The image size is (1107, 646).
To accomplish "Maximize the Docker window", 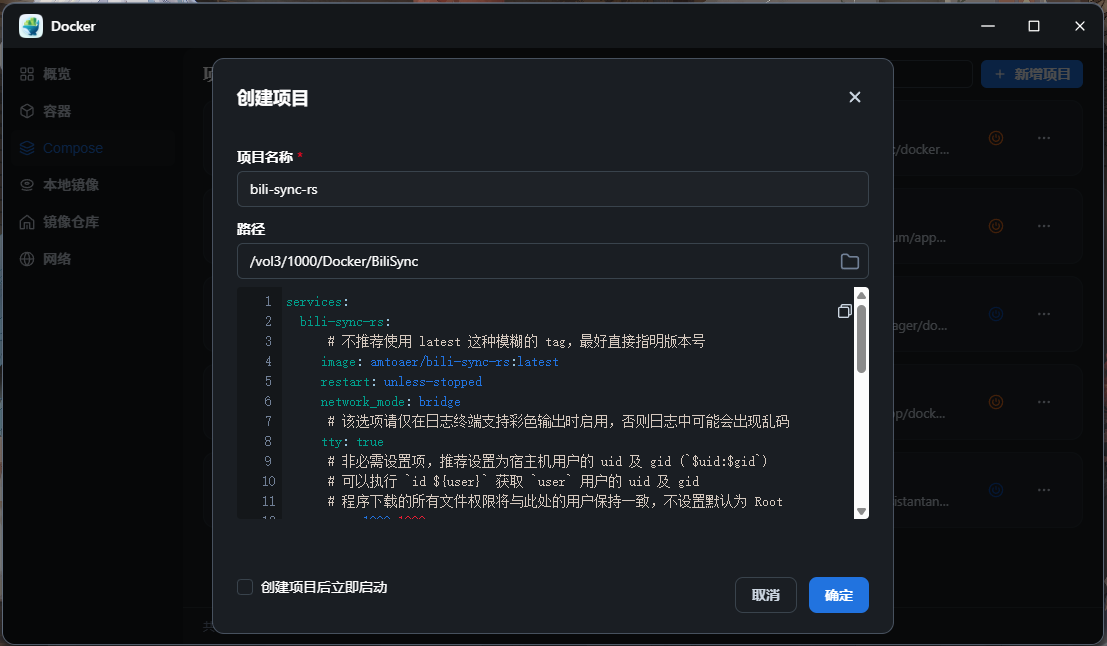I will [1034, 26].
